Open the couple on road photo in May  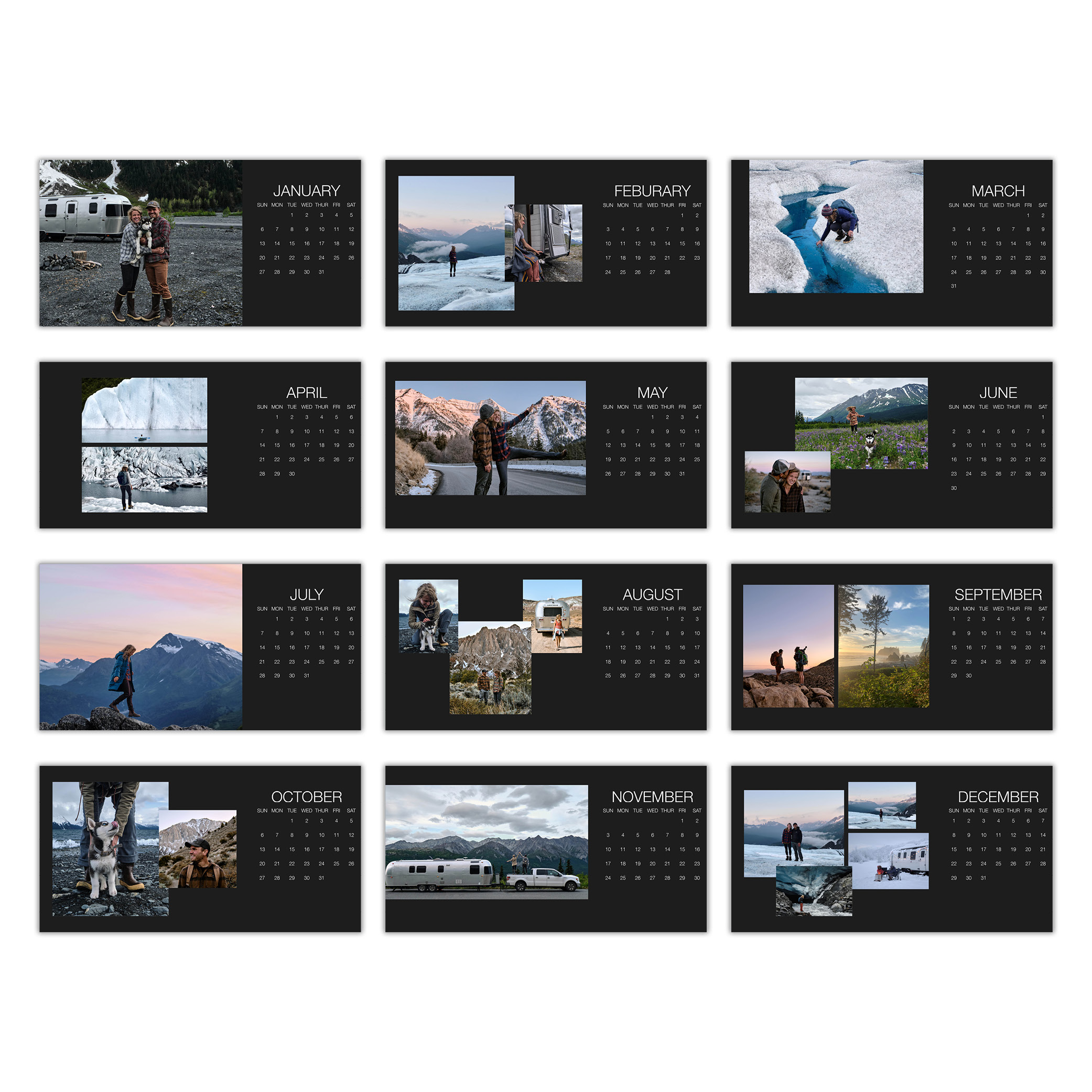[490, 438]
